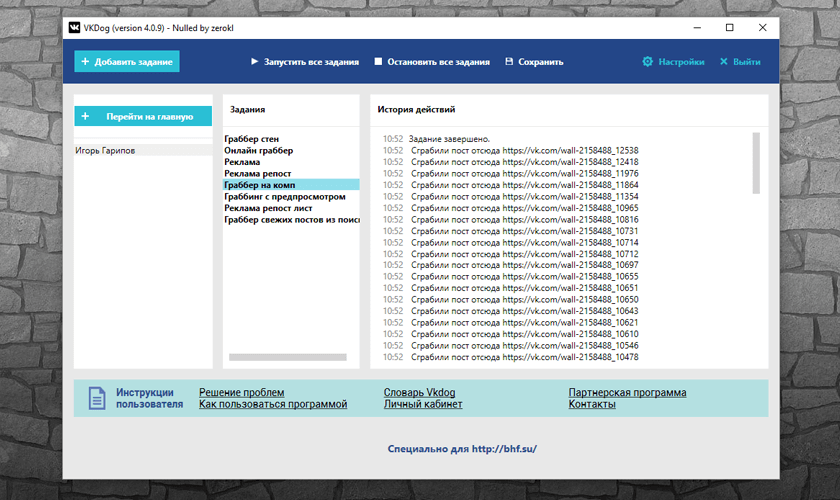840x500 pixels.
Task: Click the log entry wall-2158488_12418
Action: 511,162
